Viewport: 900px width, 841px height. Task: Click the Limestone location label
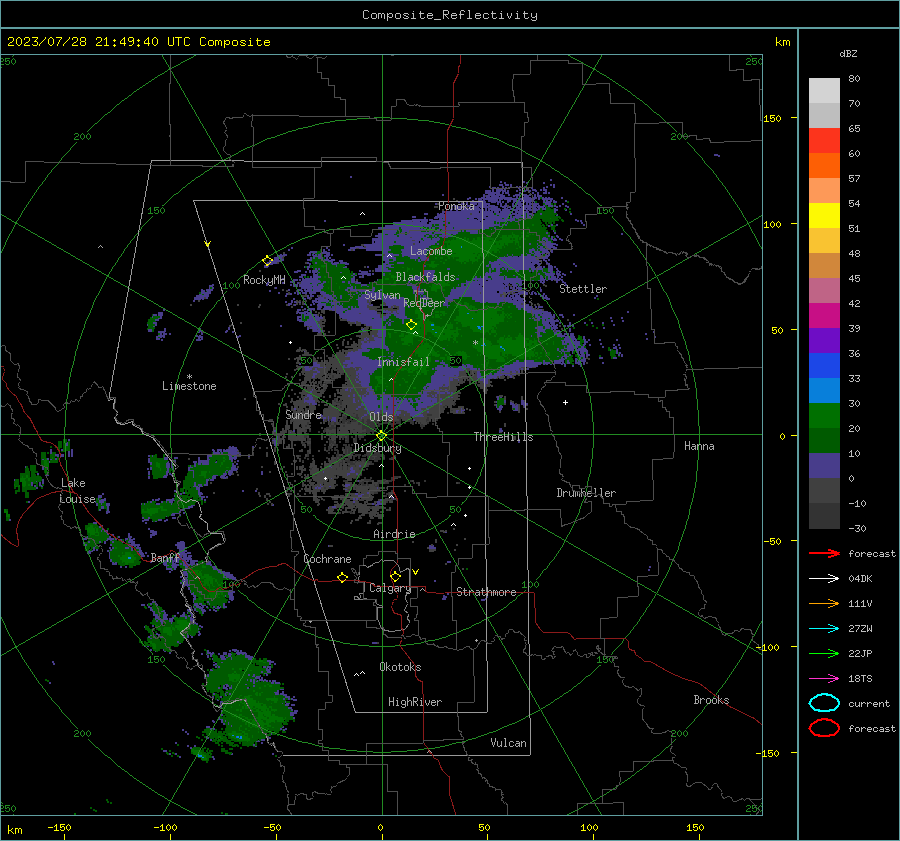[189, 386]
